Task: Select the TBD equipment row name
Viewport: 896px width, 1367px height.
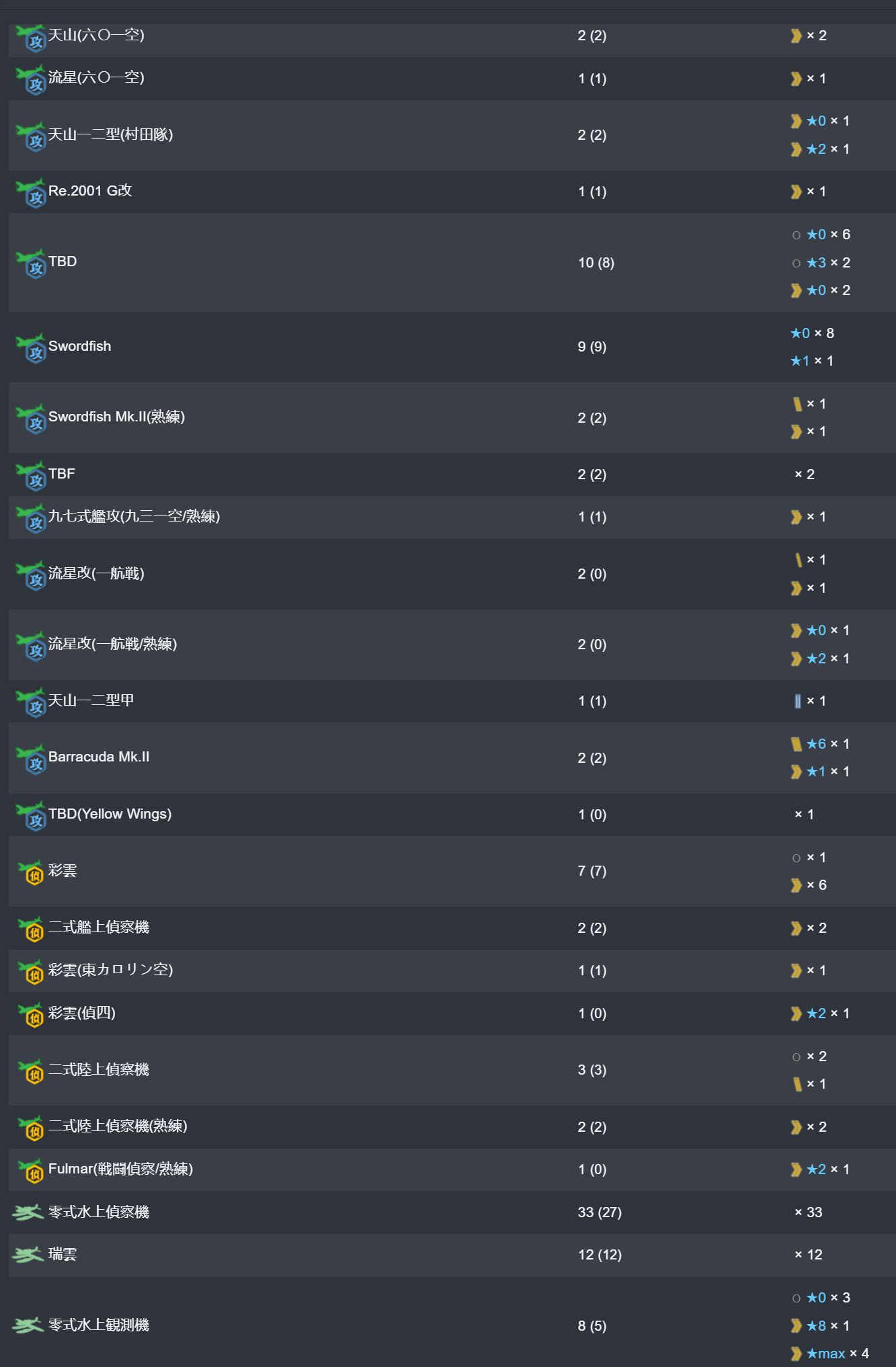Action: 63,261
